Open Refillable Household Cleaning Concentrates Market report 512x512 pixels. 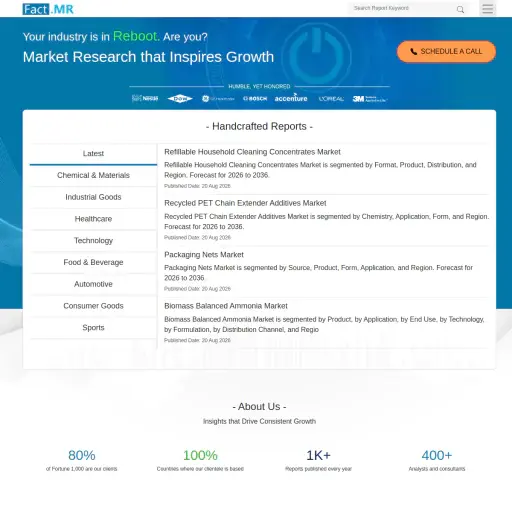tap(252, 152)
